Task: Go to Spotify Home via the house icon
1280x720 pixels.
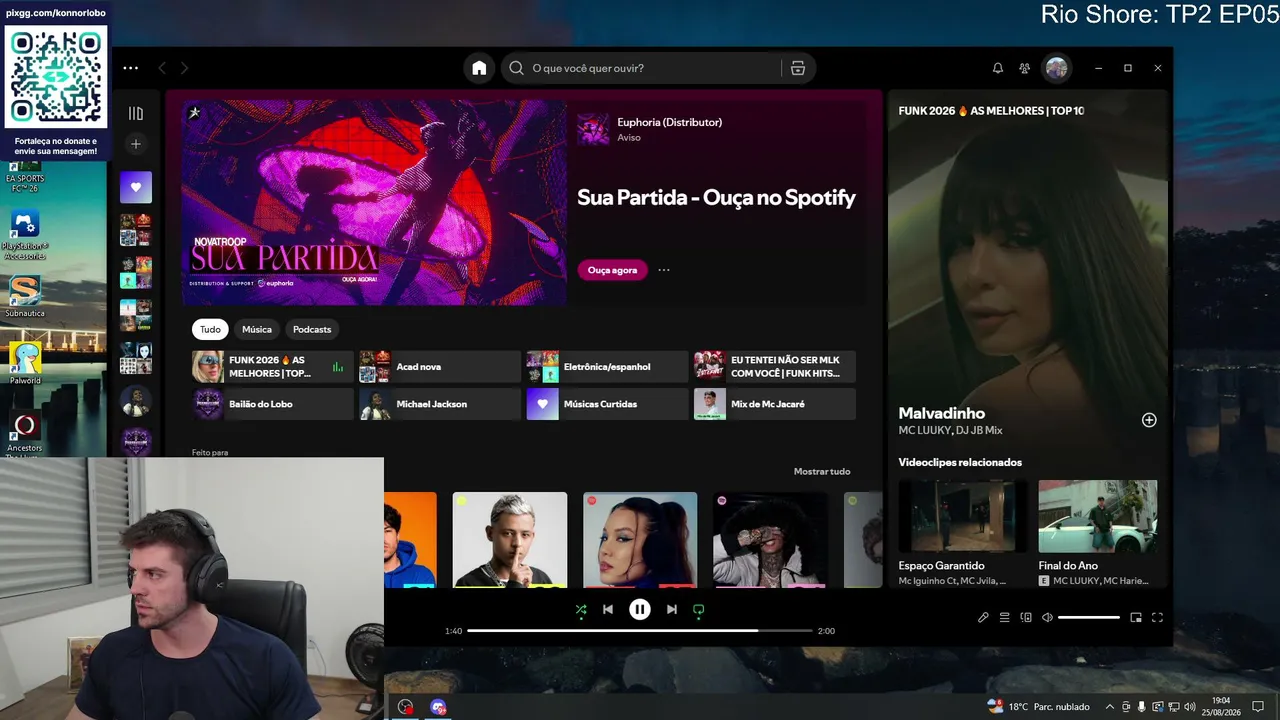Action: [x=479, y=68]
